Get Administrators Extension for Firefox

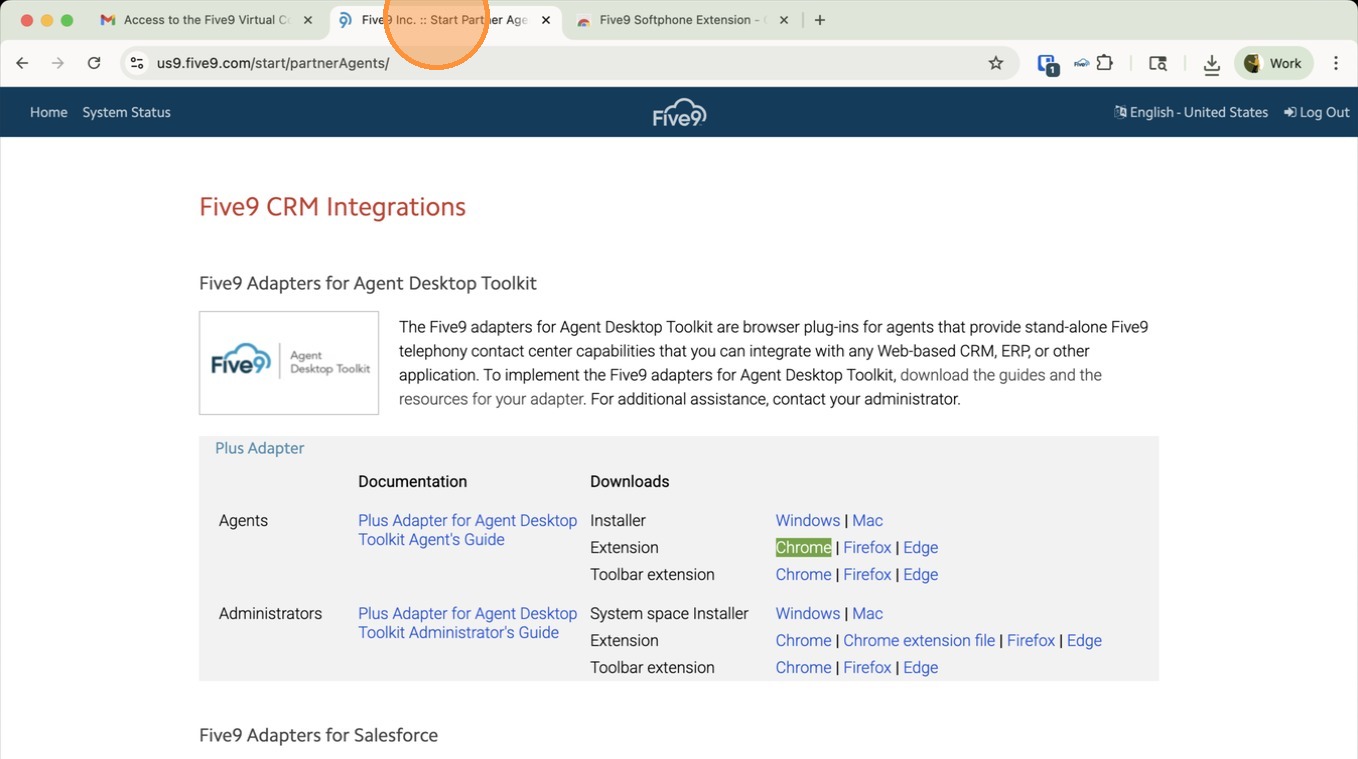click(1031, 641)
